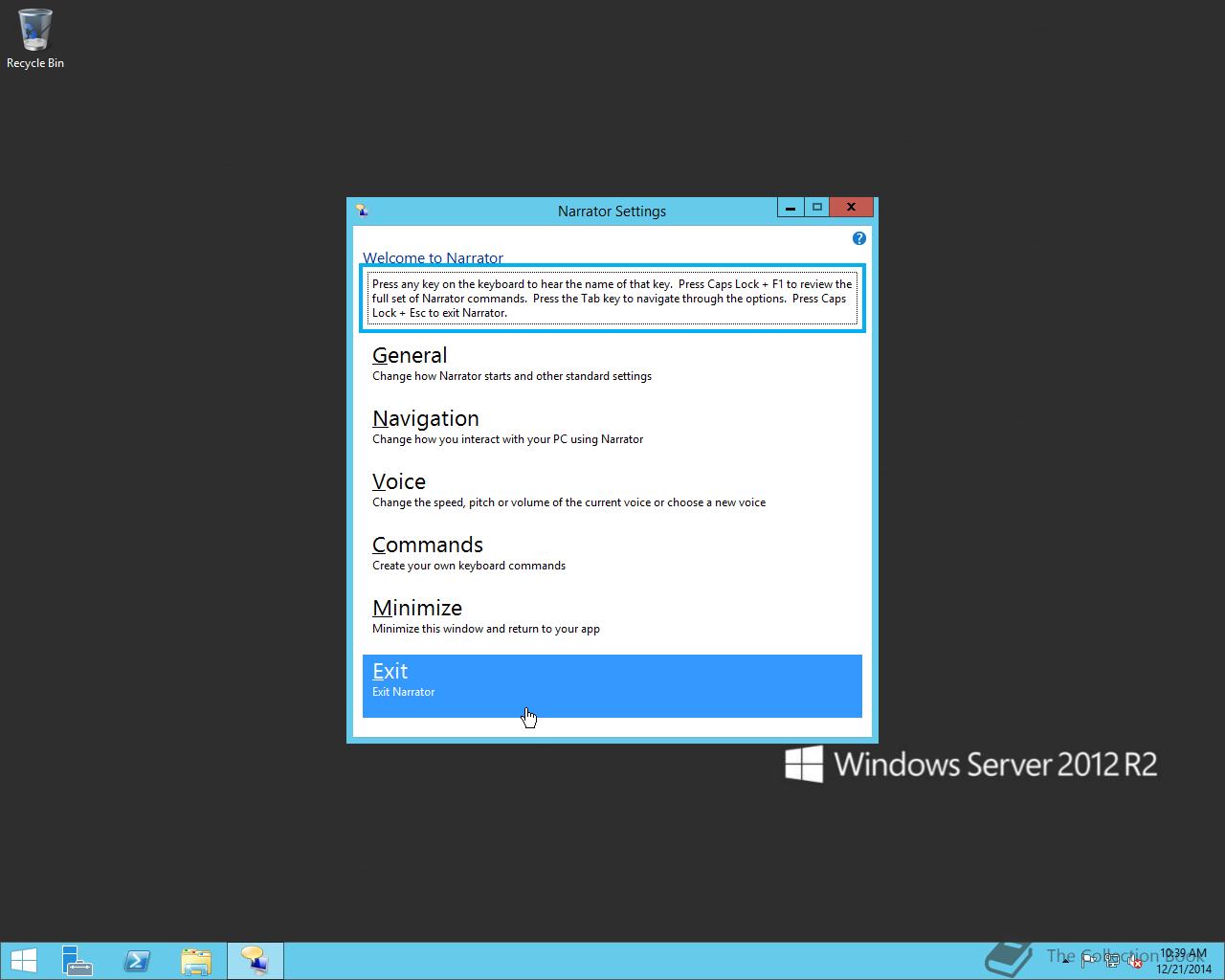Open the Narrator help question mark icon
The width and height of the screenshot is (1225, 980).
pyautogui.click(x=858, y=238)
